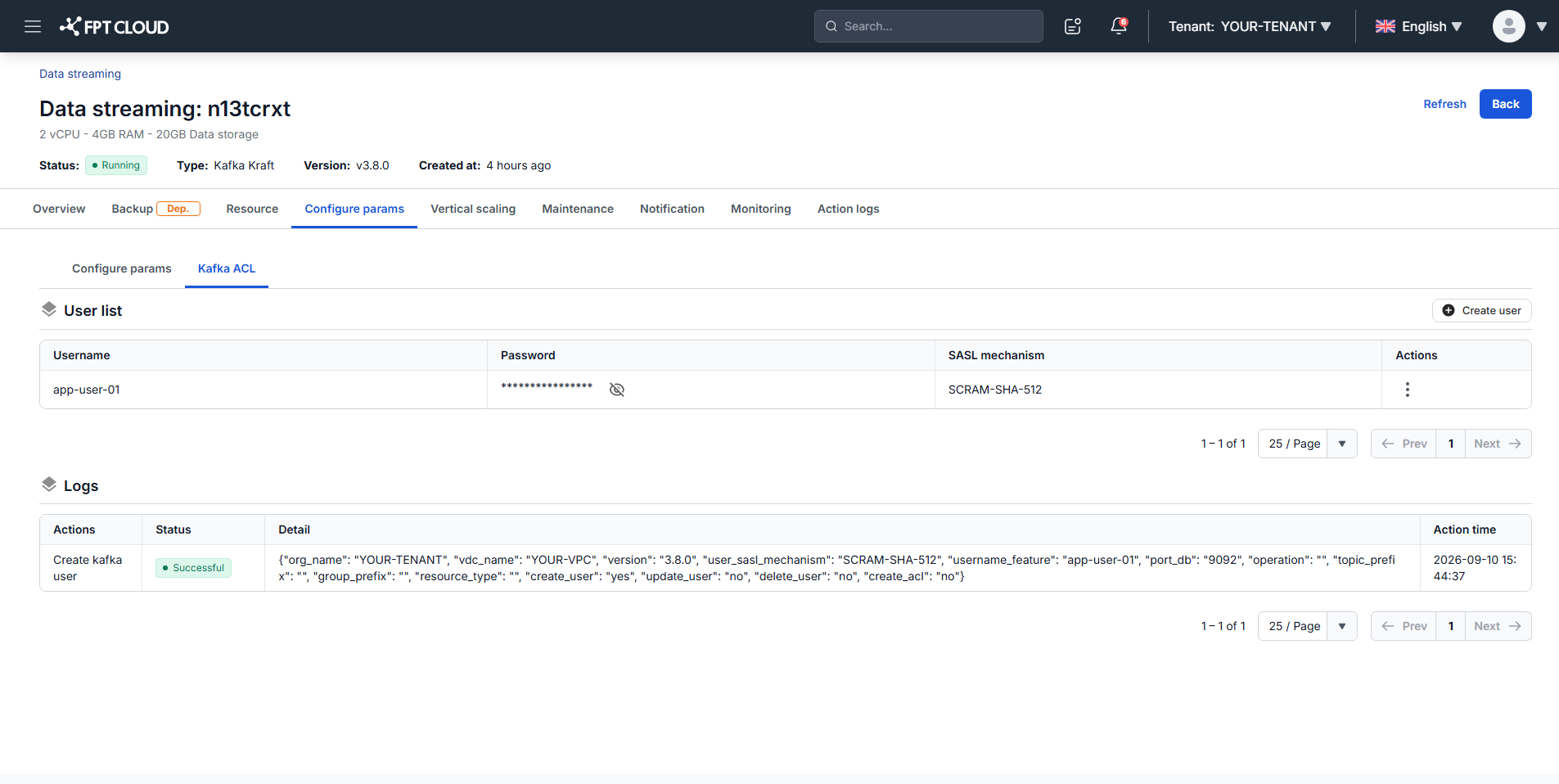Image resolution: width=1559 pixels, height=784 pixels.
Task: Click the FPT Cloud logo
Action: pos(115,26)
